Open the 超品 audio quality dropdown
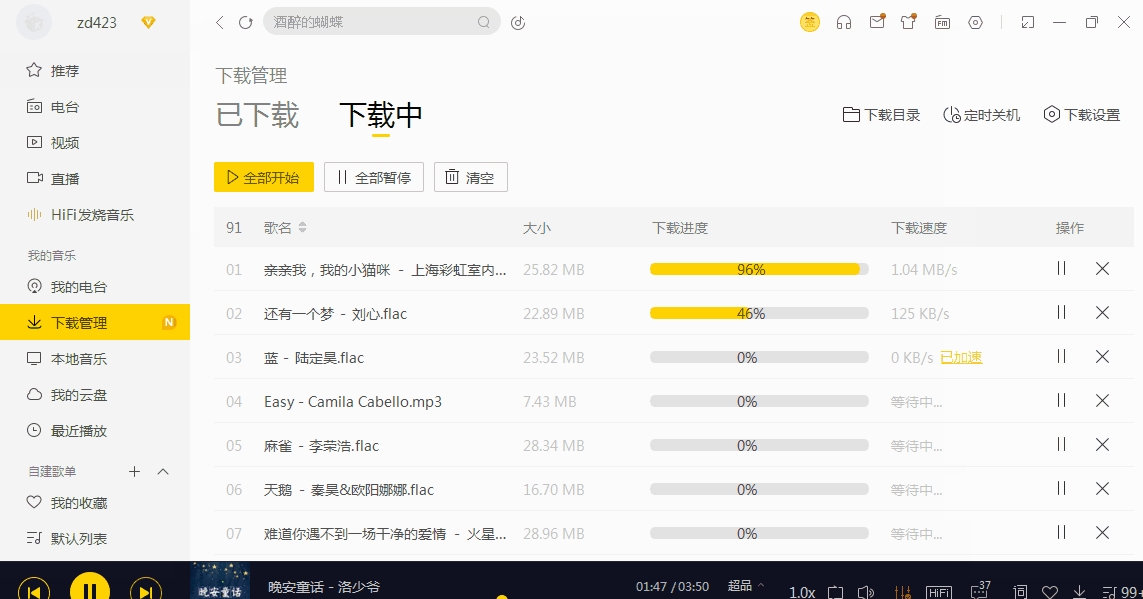The image size is (1143, 599). [746, 586]
